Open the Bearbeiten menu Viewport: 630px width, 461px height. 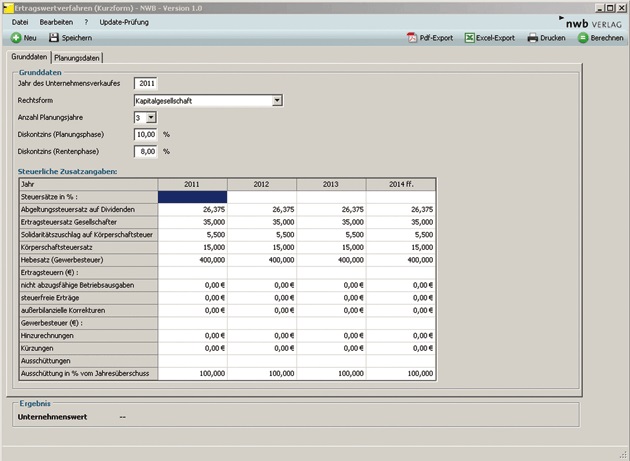(56, 21)
